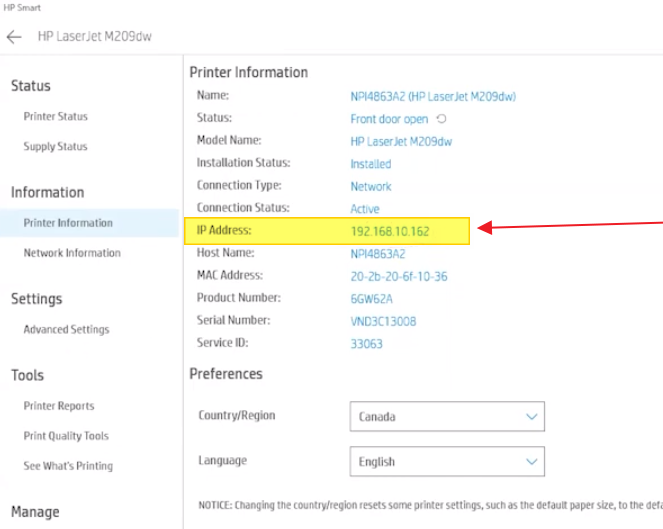Screen dimensions: 663x529
Task: Click the Serial Number label
Action: (x=233, y=320)
